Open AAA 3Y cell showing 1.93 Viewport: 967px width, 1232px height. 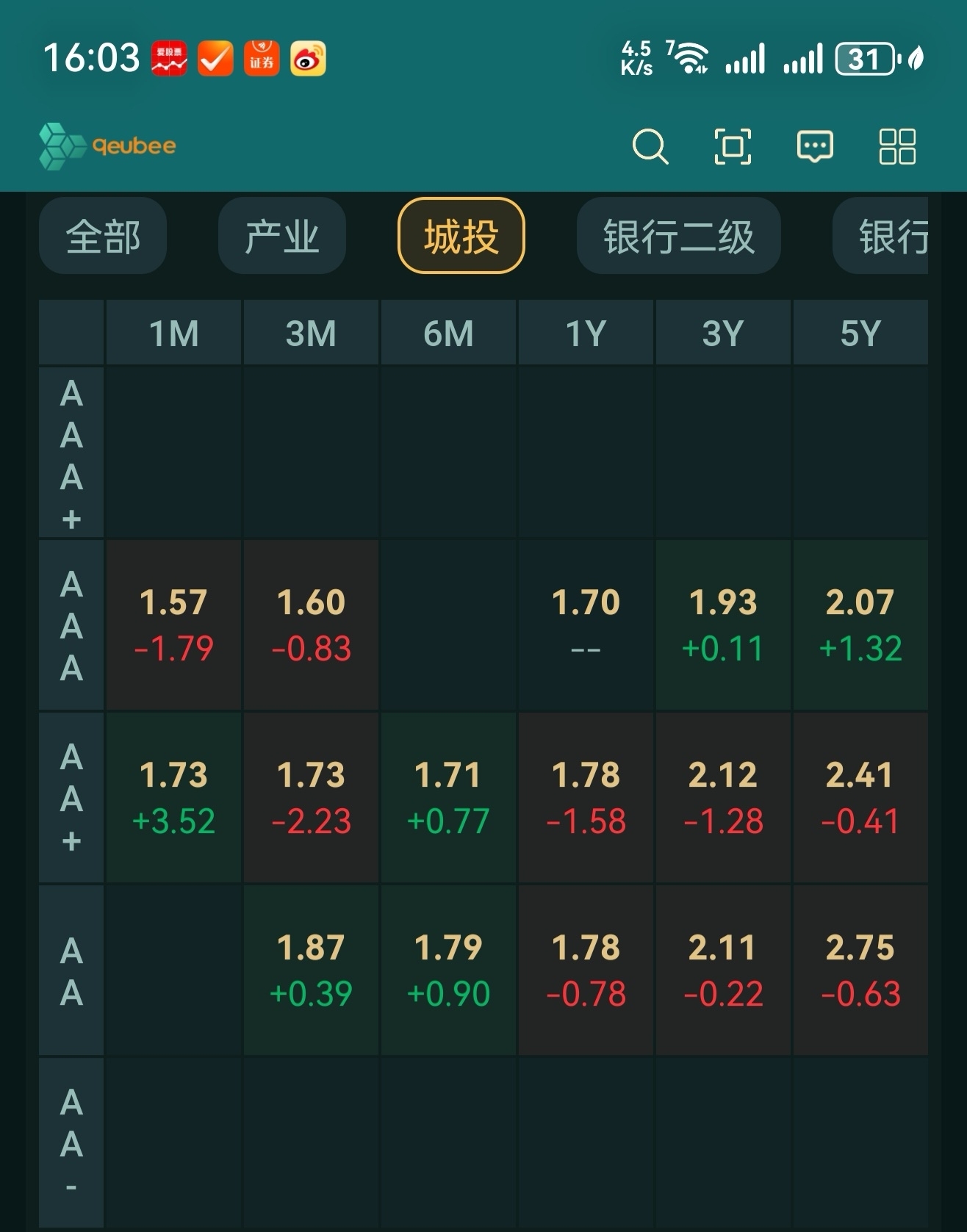(x=723, y=625)
